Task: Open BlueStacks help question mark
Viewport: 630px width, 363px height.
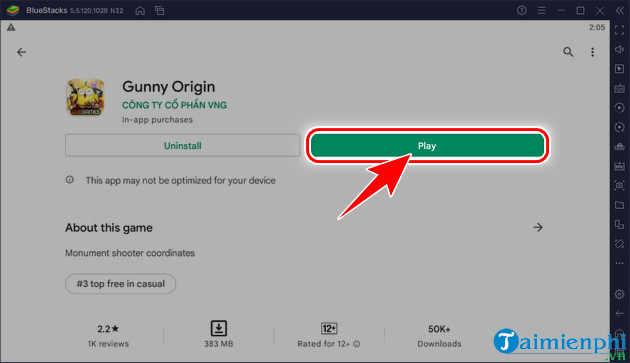Action: [522, 10]
